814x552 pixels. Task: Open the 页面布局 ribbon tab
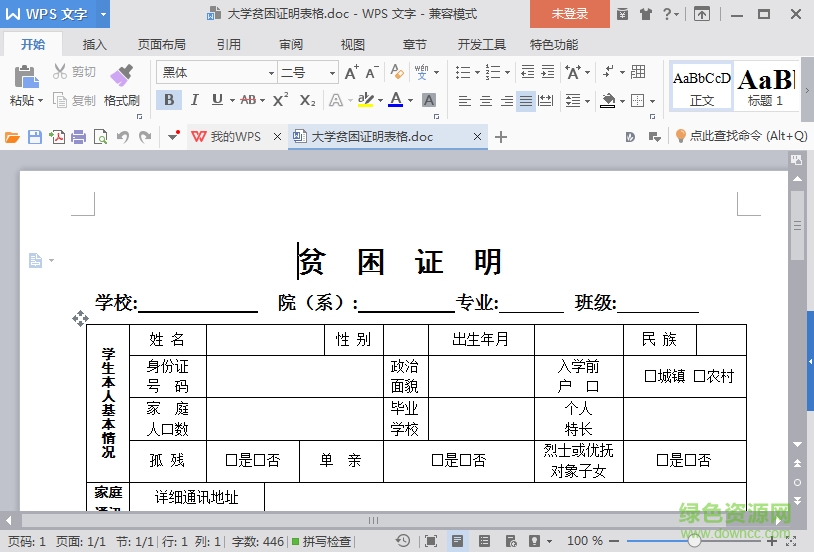[x=163, y=45]
